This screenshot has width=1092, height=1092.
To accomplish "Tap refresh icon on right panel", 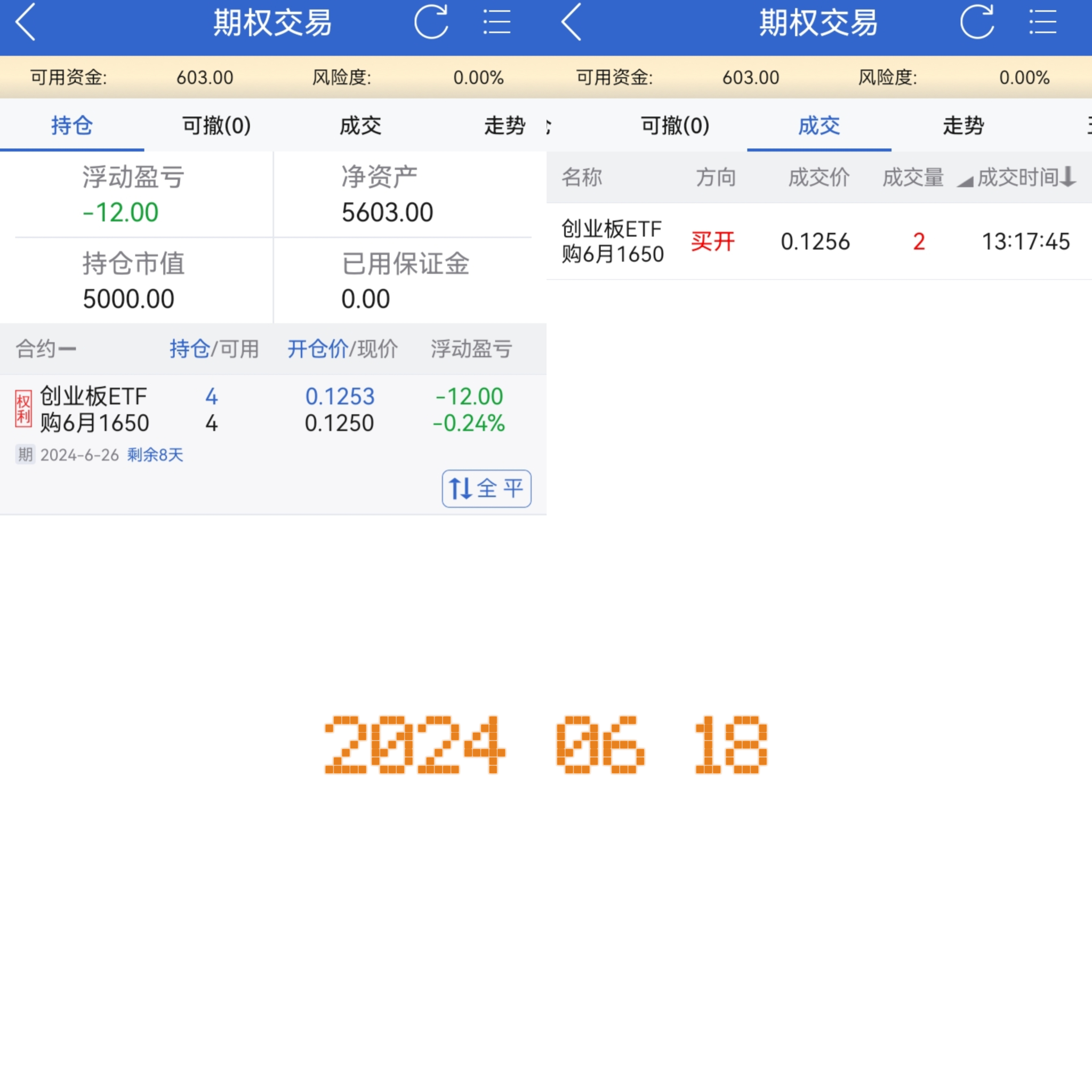I will [977, 22].
